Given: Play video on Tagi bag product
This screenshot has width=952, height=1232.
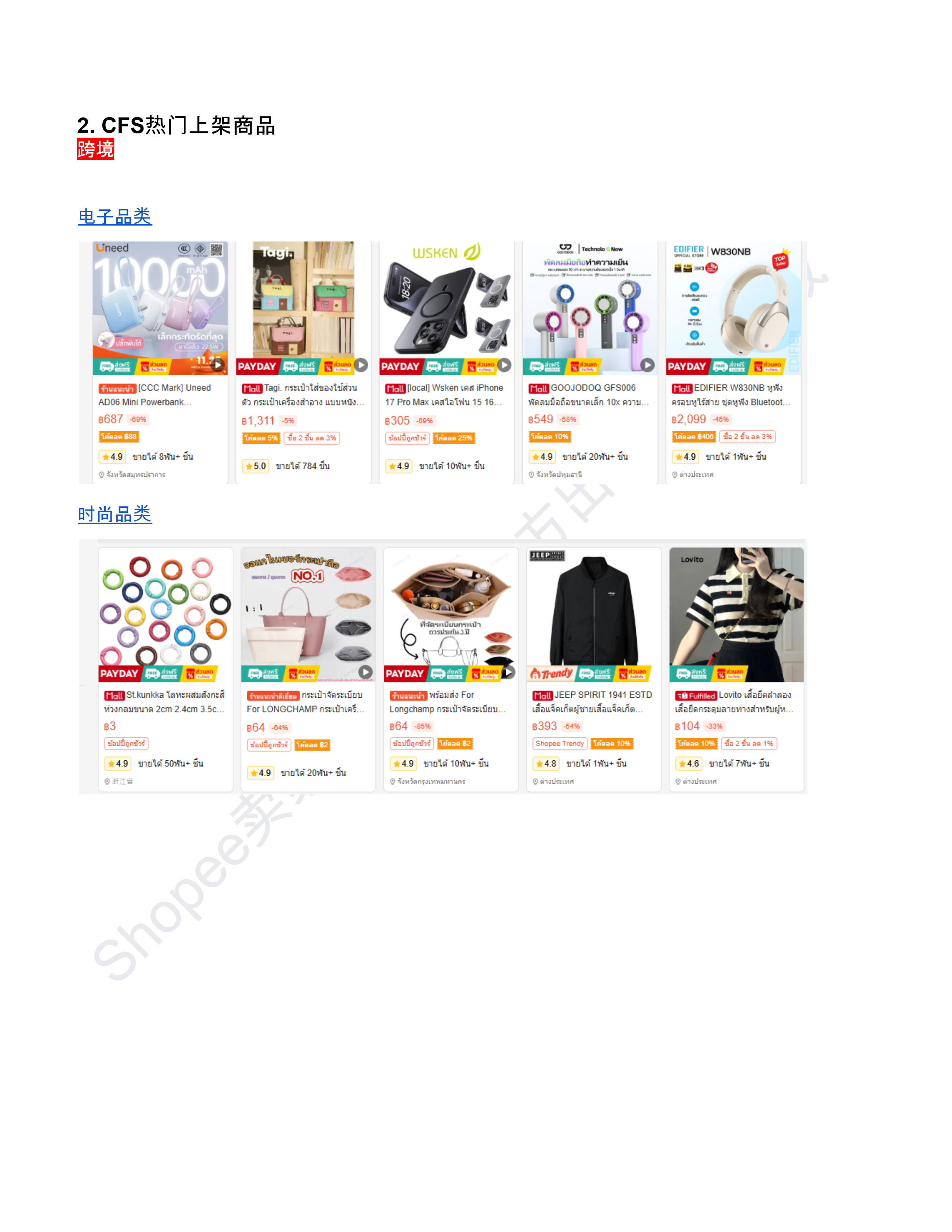Looking at the screenshot, I should click(362, 365).
